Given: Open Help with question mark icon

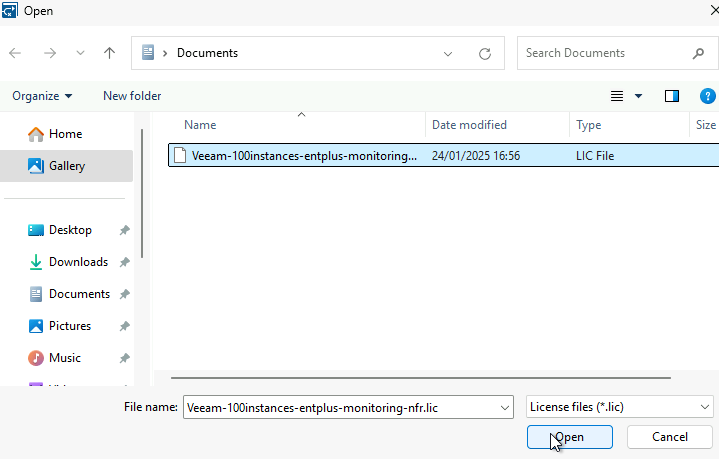Looking at the screenshot, I should [708, 96].
